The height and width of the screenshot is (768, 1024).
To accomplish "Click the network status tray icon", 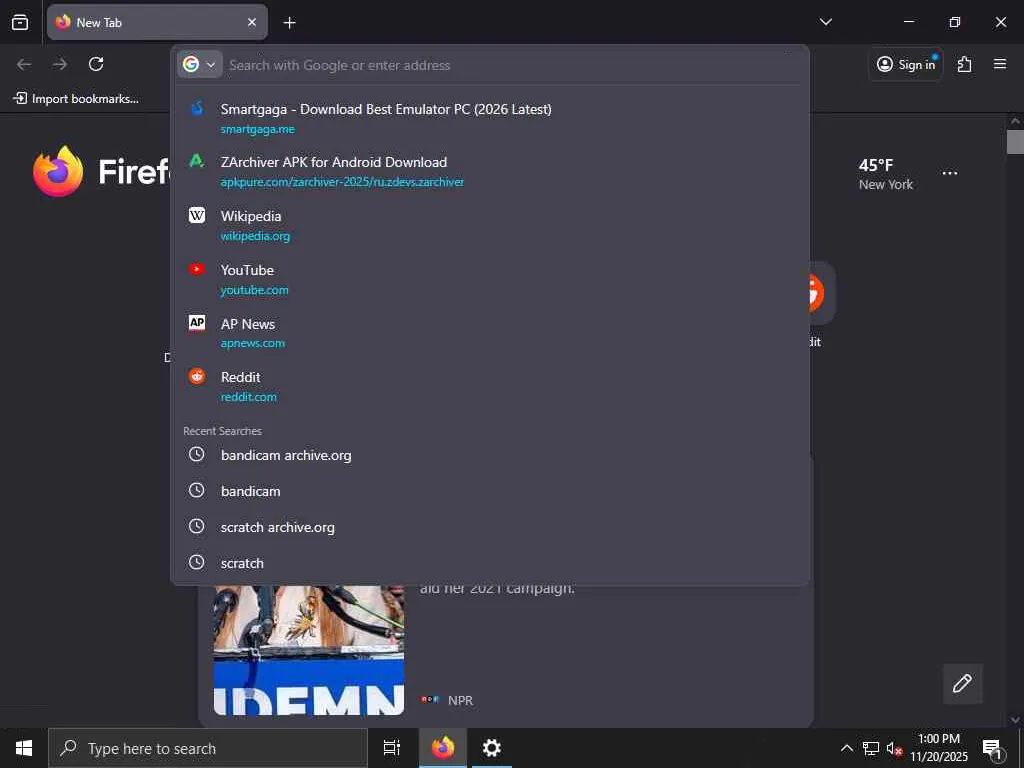I will coord(871,748).
